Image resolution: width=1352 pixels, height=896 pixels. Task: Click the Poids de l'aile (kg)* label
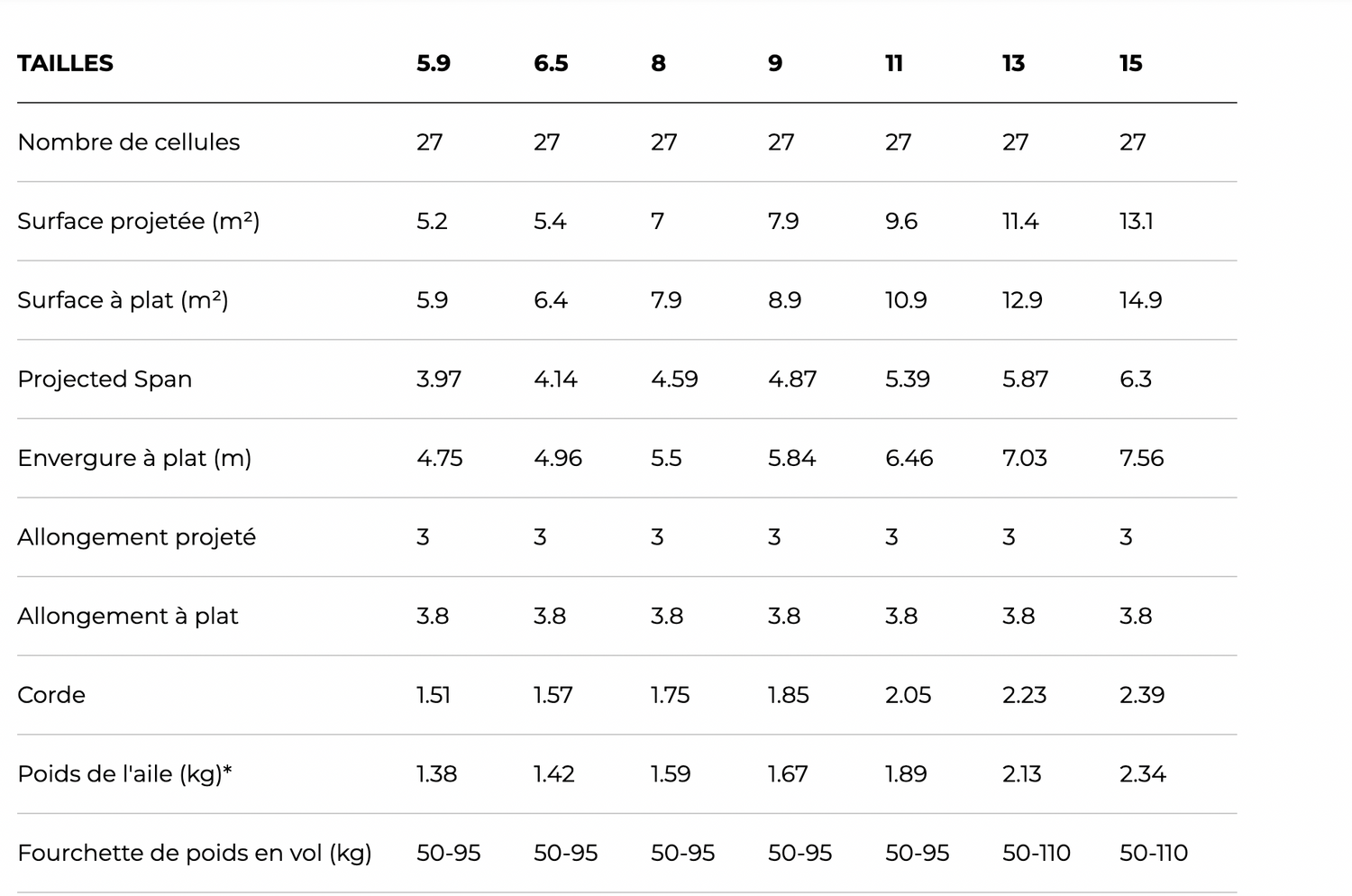[124, 774]
